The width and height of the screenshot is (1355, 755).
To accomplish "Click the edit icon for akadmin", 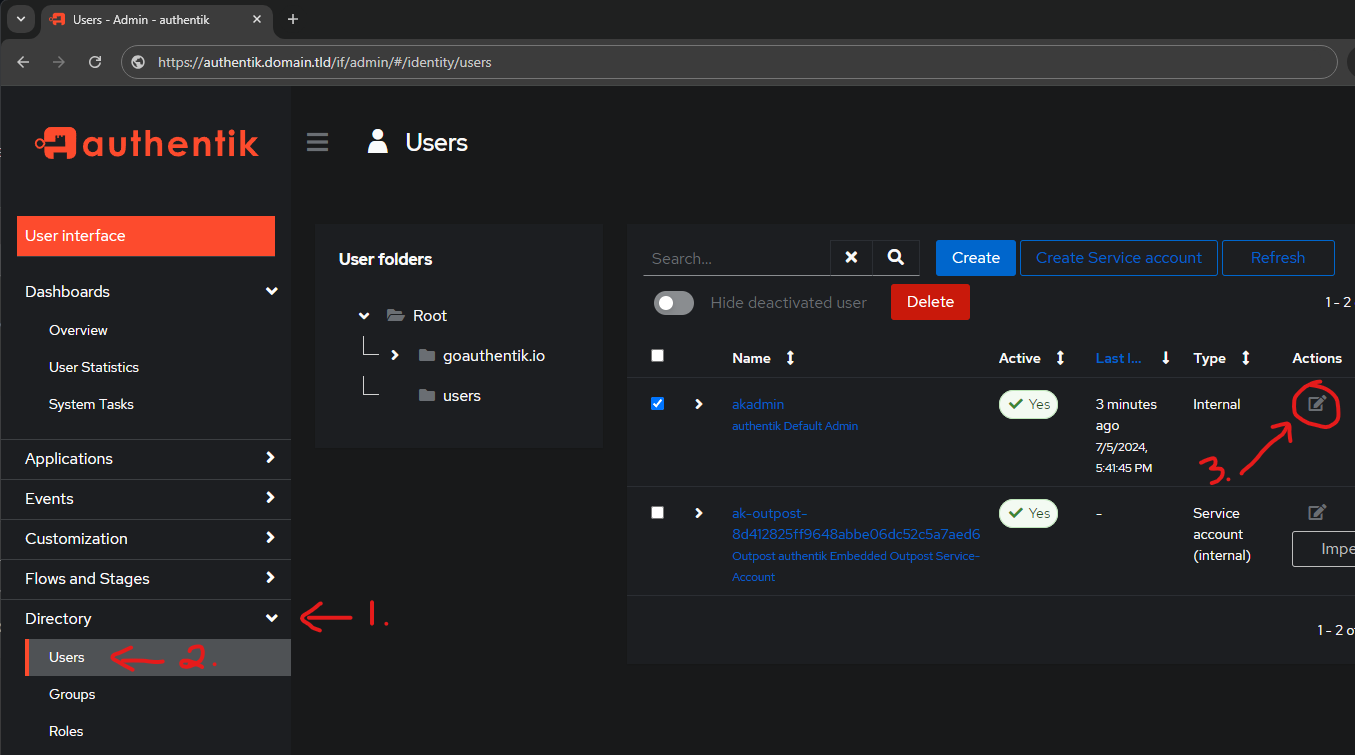I will pos(1317,403).
